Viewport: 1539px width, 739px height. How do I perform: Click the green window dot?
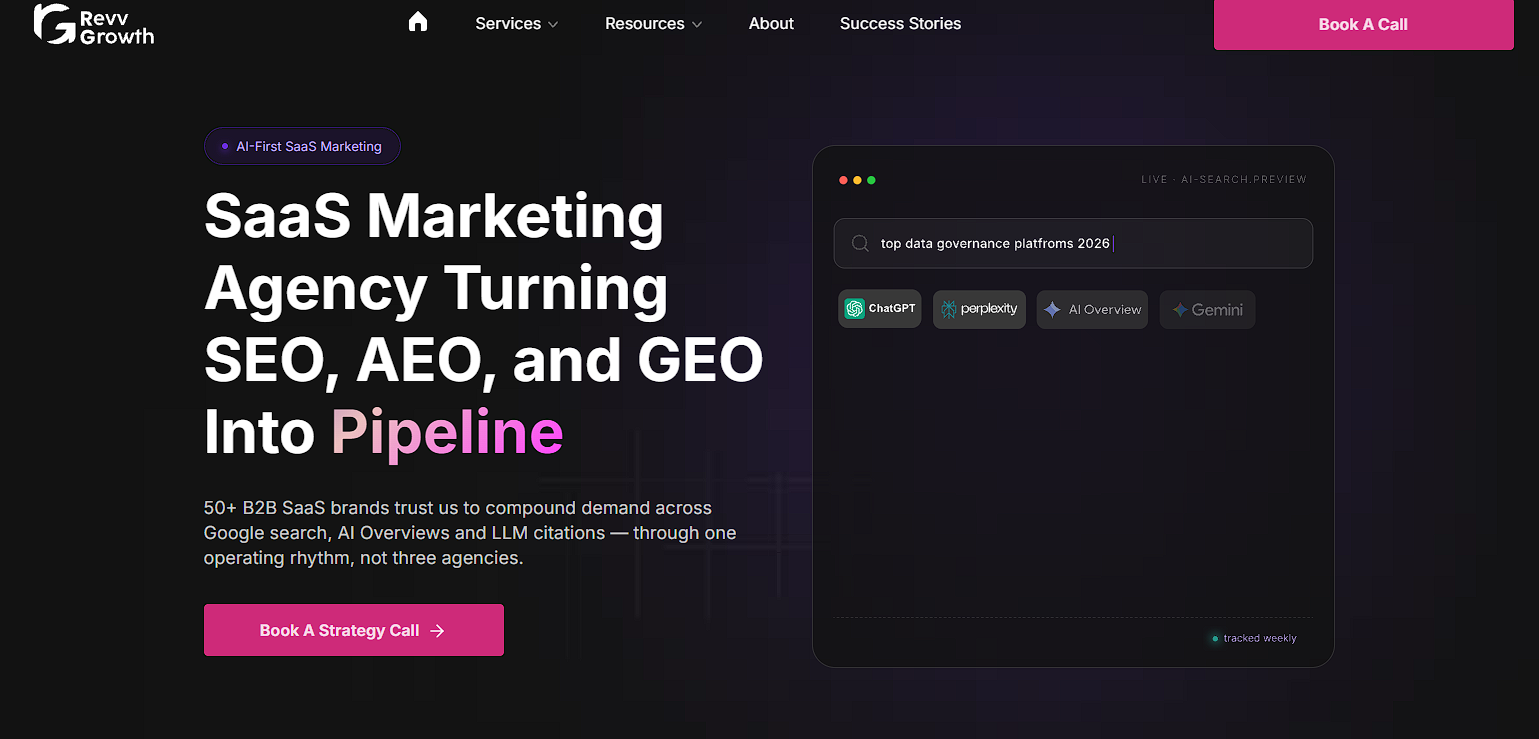(x=871, y=180)
